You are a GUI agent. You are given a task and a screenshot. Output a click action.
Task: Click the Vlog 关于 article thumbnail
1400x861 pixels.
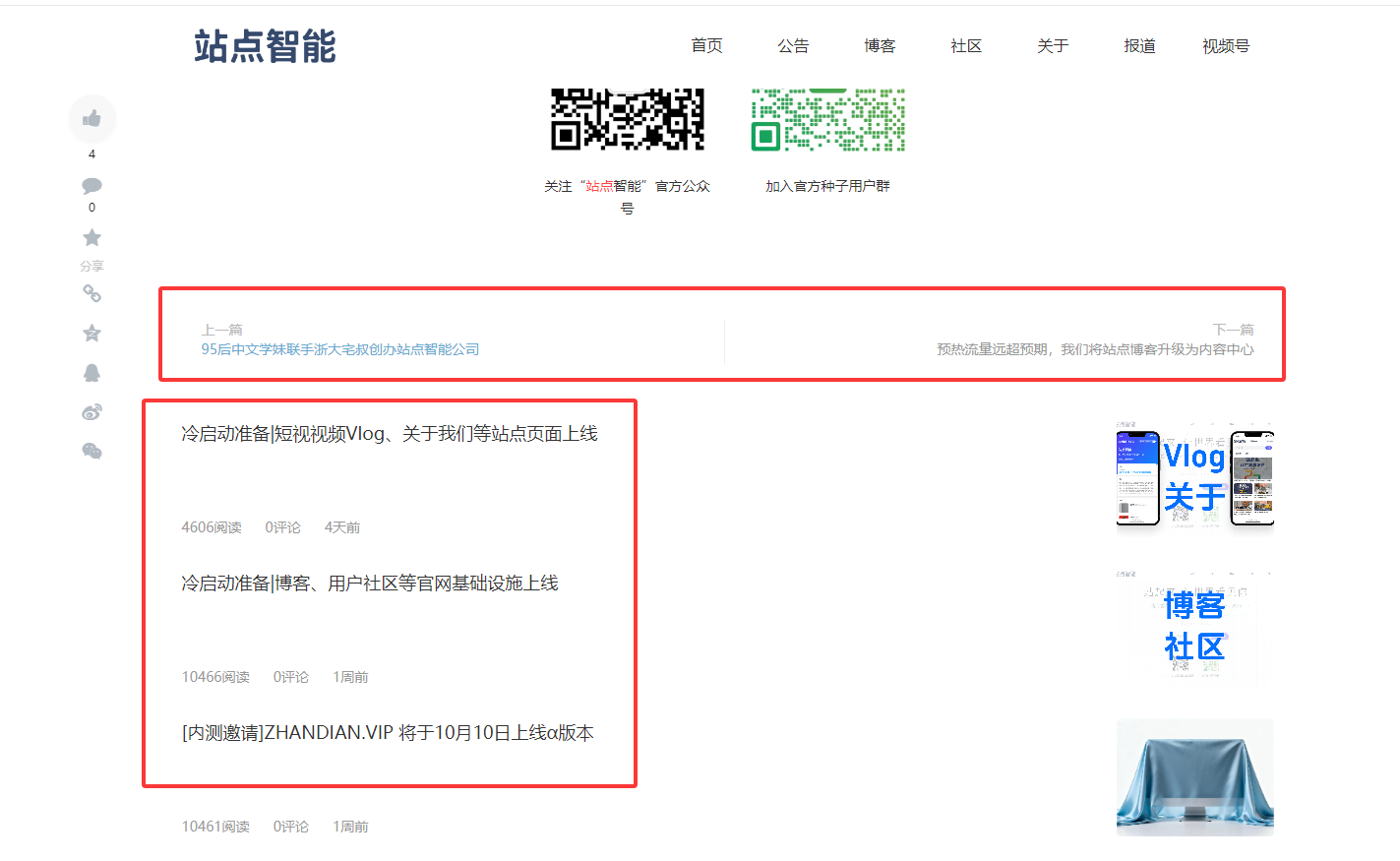(1195, 478)
